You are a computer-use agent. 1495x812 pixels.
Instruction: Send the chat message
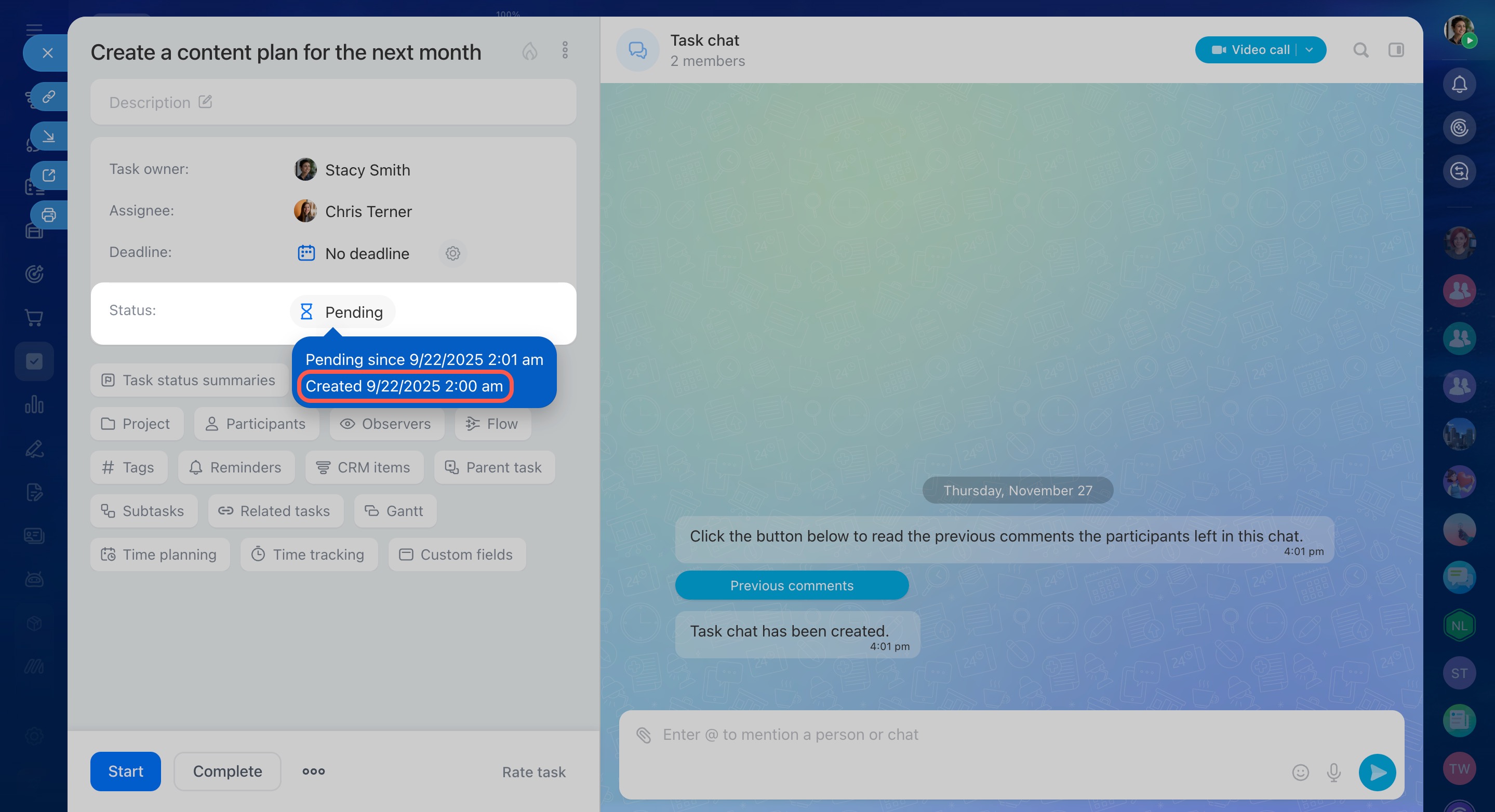(x=1377, y=772)
